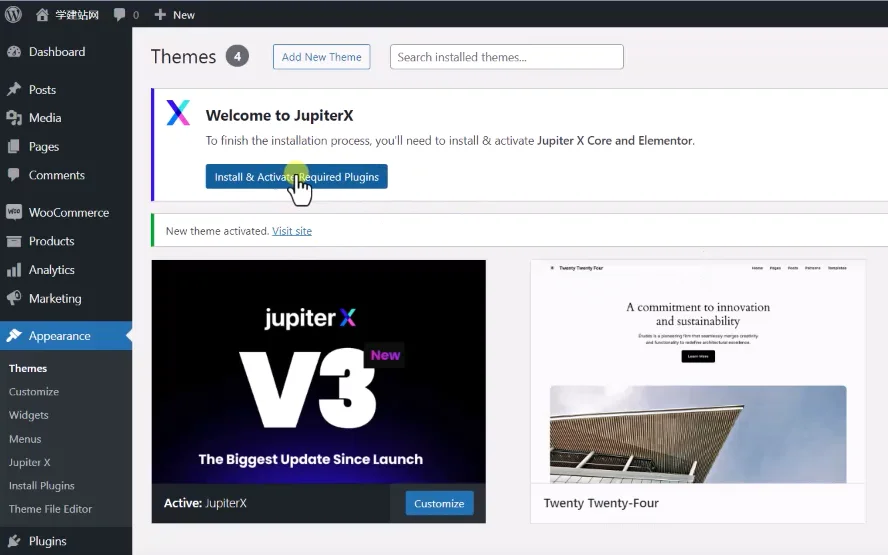Click the Twenty Twenty-Four theme screenshot
Screen dimensions: 888x555
pos(698,372)
